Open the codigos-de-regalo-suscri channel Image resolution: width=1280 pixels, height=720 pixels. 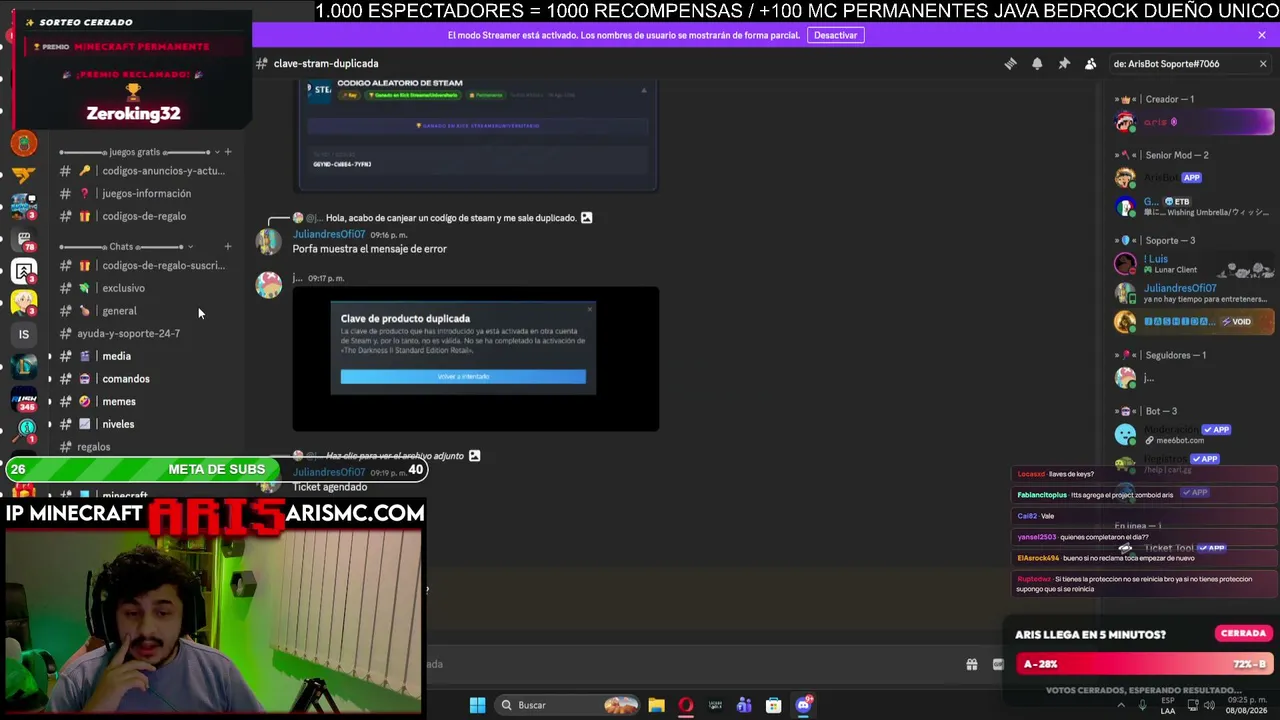143,266
